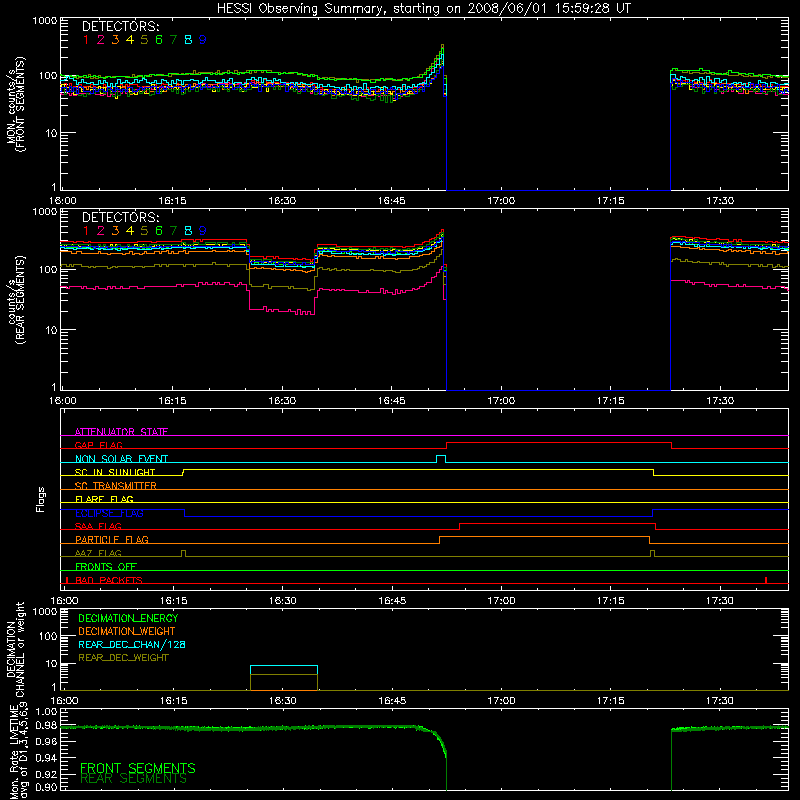Click the 17:15 tick label under the flags plot
This screenshot has height=800, width=800.
(611, 601)
